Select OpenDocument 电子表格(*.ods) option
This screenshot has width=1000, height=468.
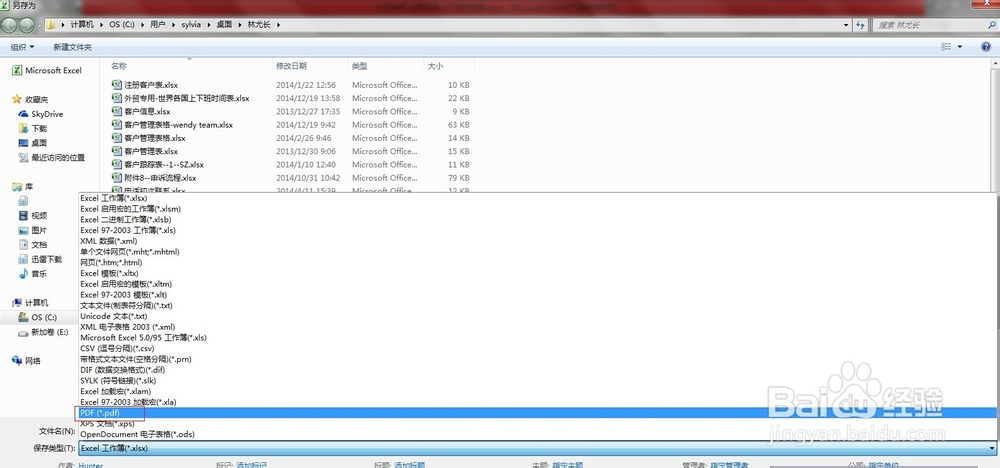coord(537,434)
